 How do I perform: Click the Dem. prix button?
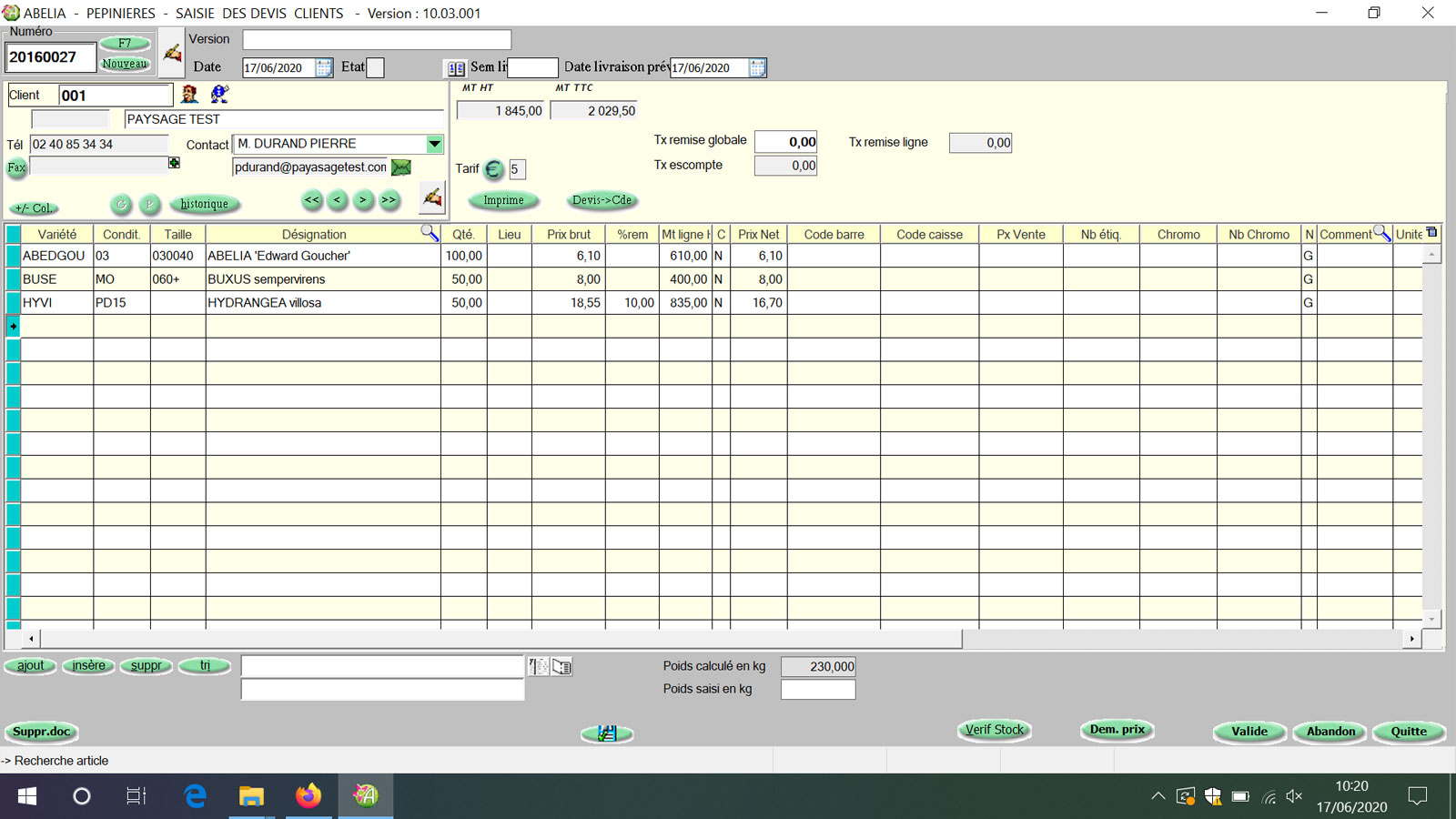coord(1117,730)
